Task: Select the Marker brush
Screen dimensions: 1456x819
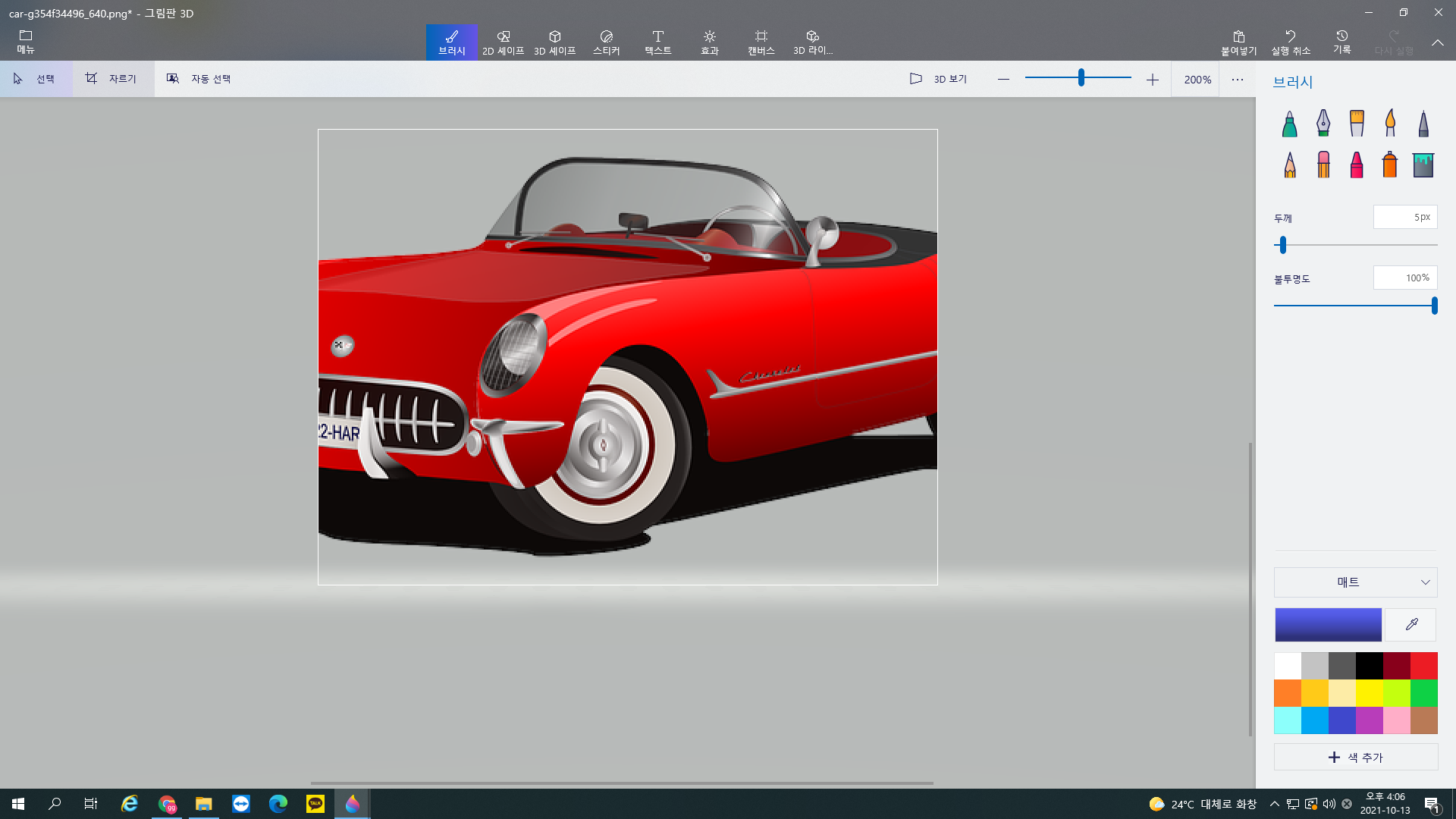Action: pos(1289,124)
